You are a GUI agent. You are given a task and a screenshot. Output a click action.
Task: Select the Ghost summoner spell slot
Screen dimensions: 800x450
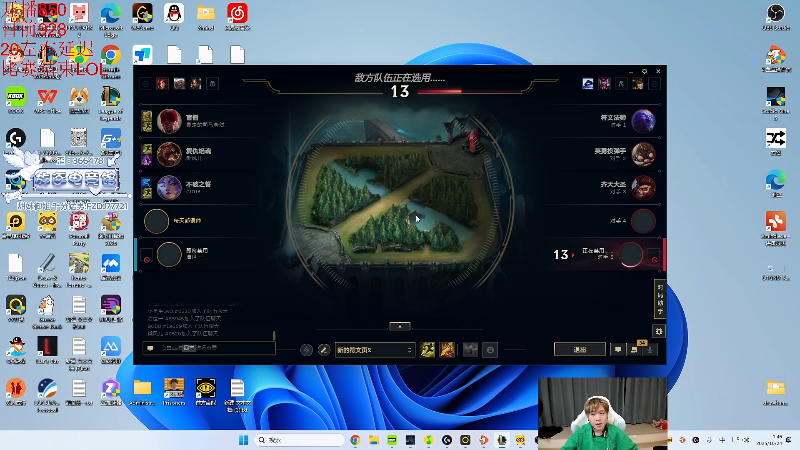[427, 350]
